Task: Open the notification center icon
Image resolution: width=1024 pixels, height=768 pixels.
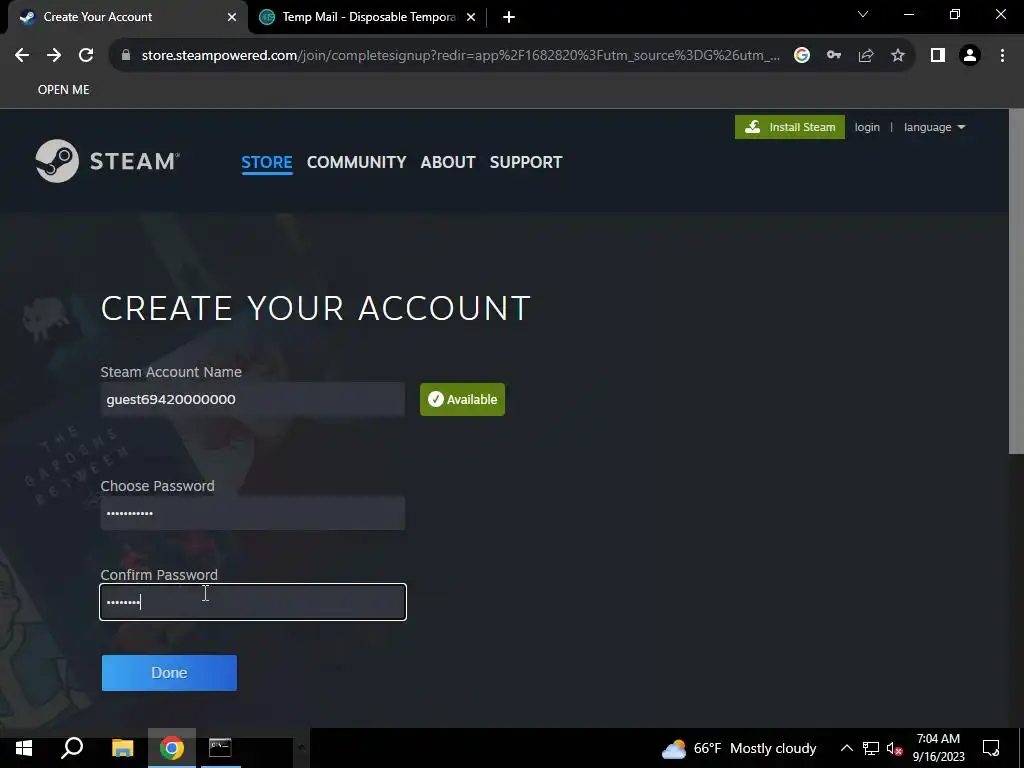Action: (x=991, y=748)
